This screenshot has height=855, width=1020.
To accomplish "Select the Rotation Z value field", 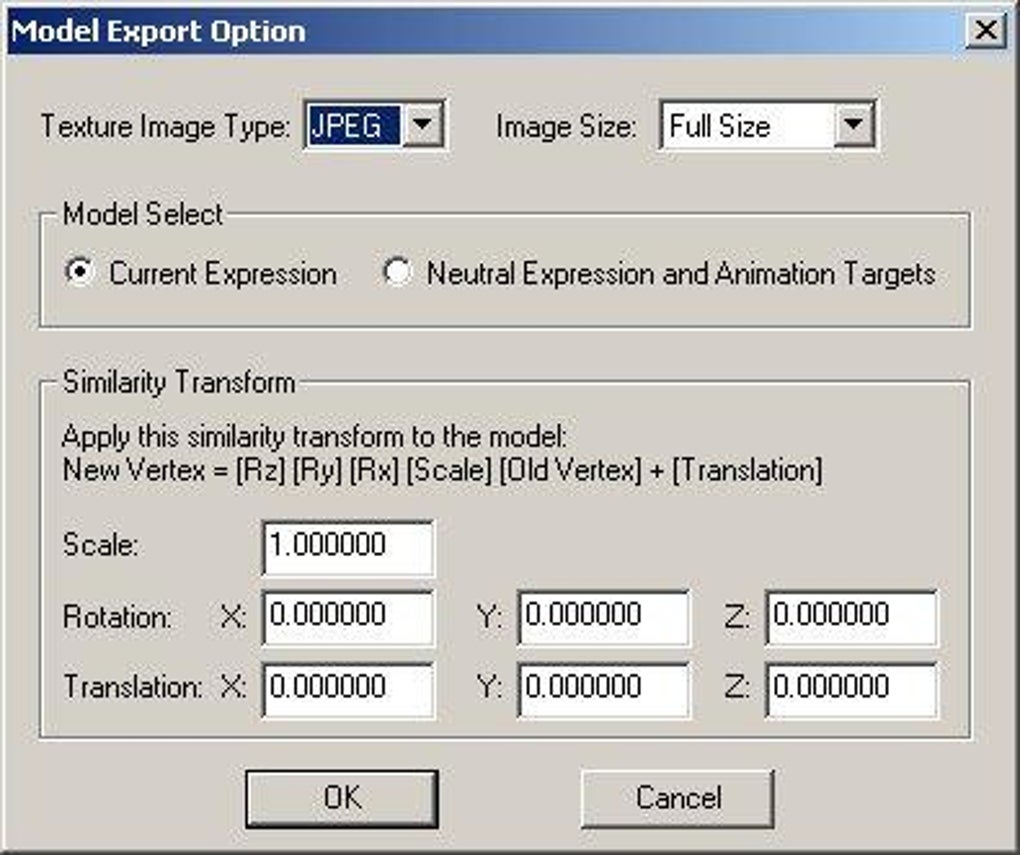I will [851, 617].
